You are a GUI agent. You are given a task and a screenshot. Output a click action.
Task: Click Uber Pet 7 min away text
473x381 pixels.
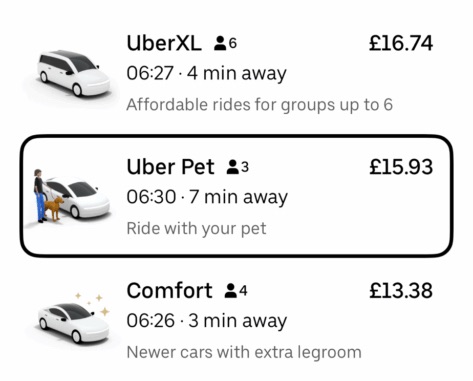click(x=238, y=197)
